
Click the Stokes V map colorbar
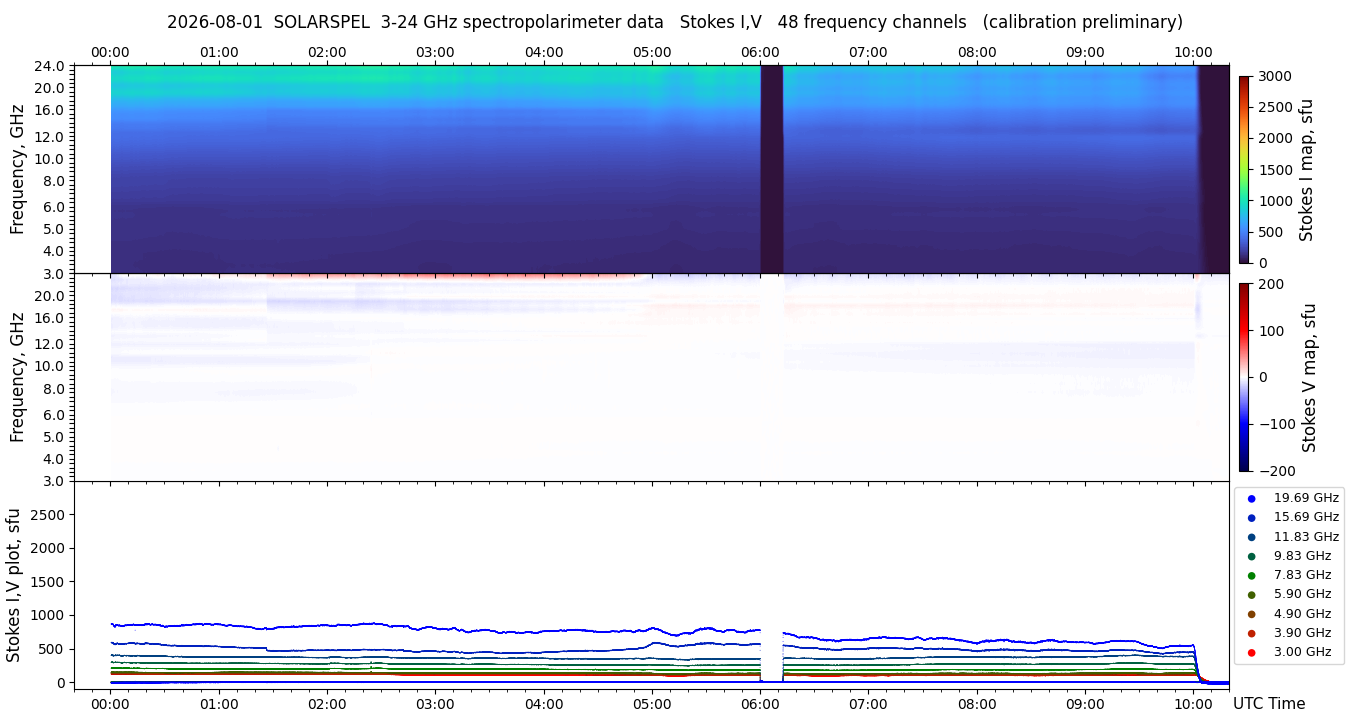1244,377
